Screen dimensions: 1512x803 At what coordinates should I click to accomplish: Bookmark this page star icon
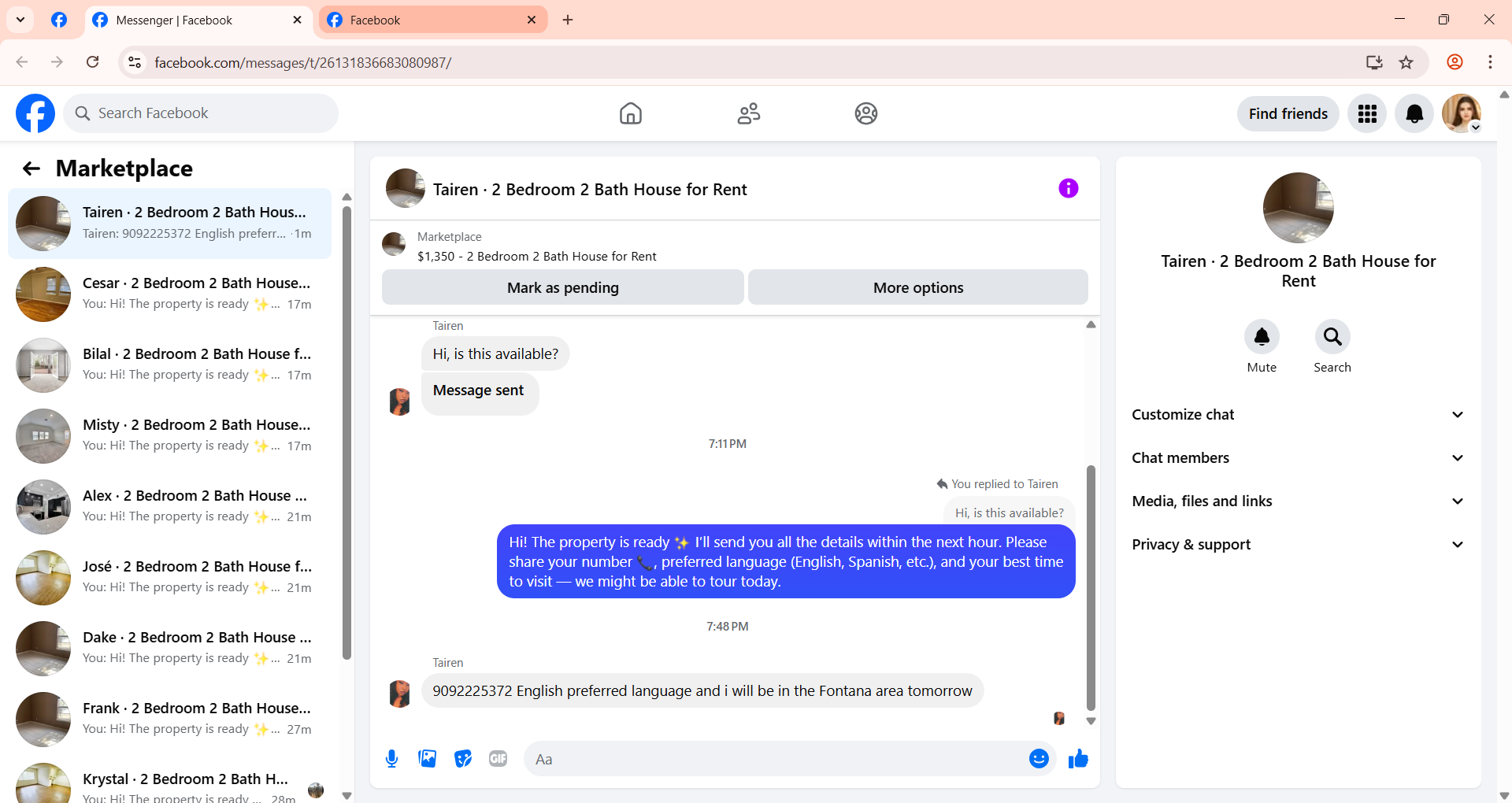(x=1406, y=62)
